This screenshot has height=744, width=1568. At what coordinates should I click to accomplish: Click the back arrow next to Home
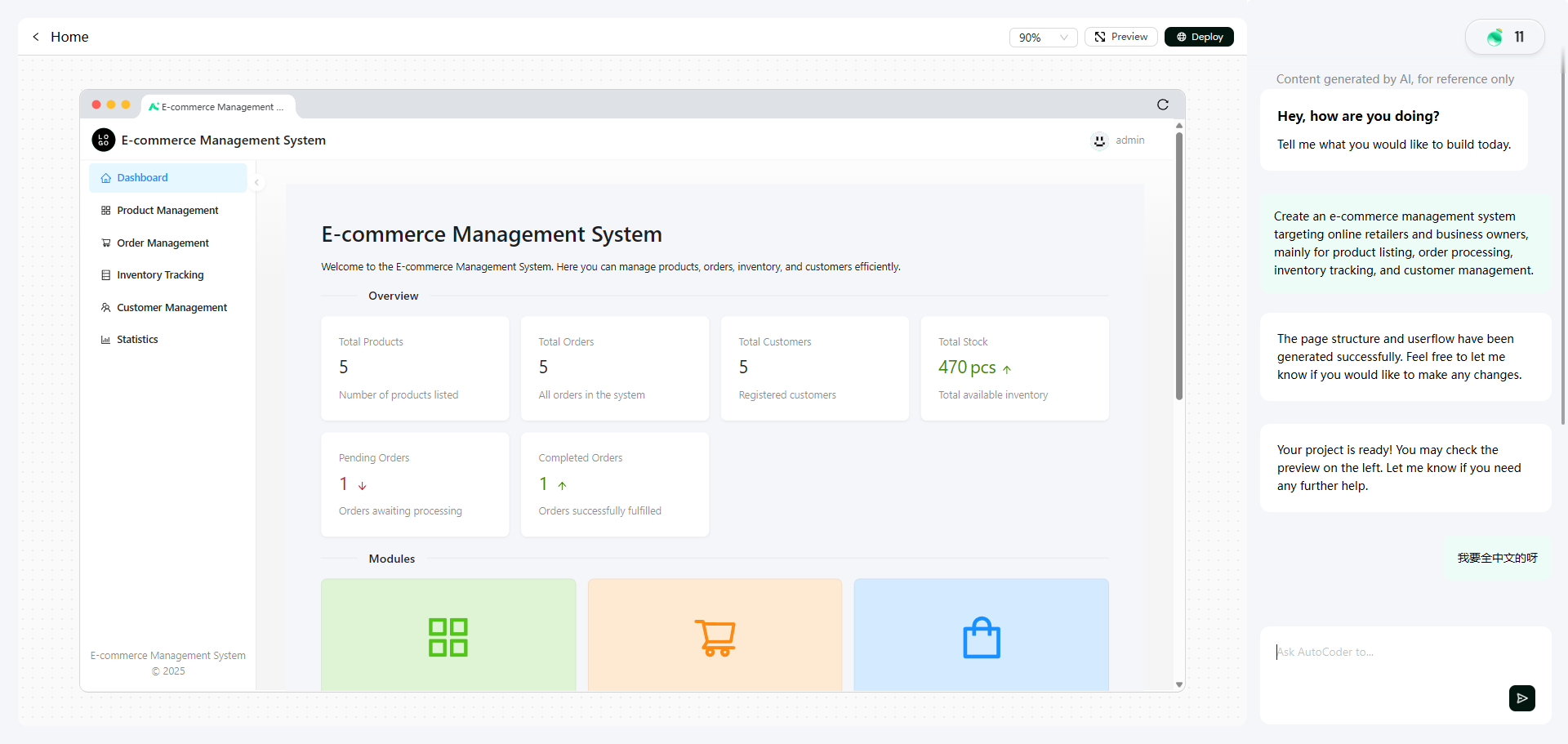(36, 37)
